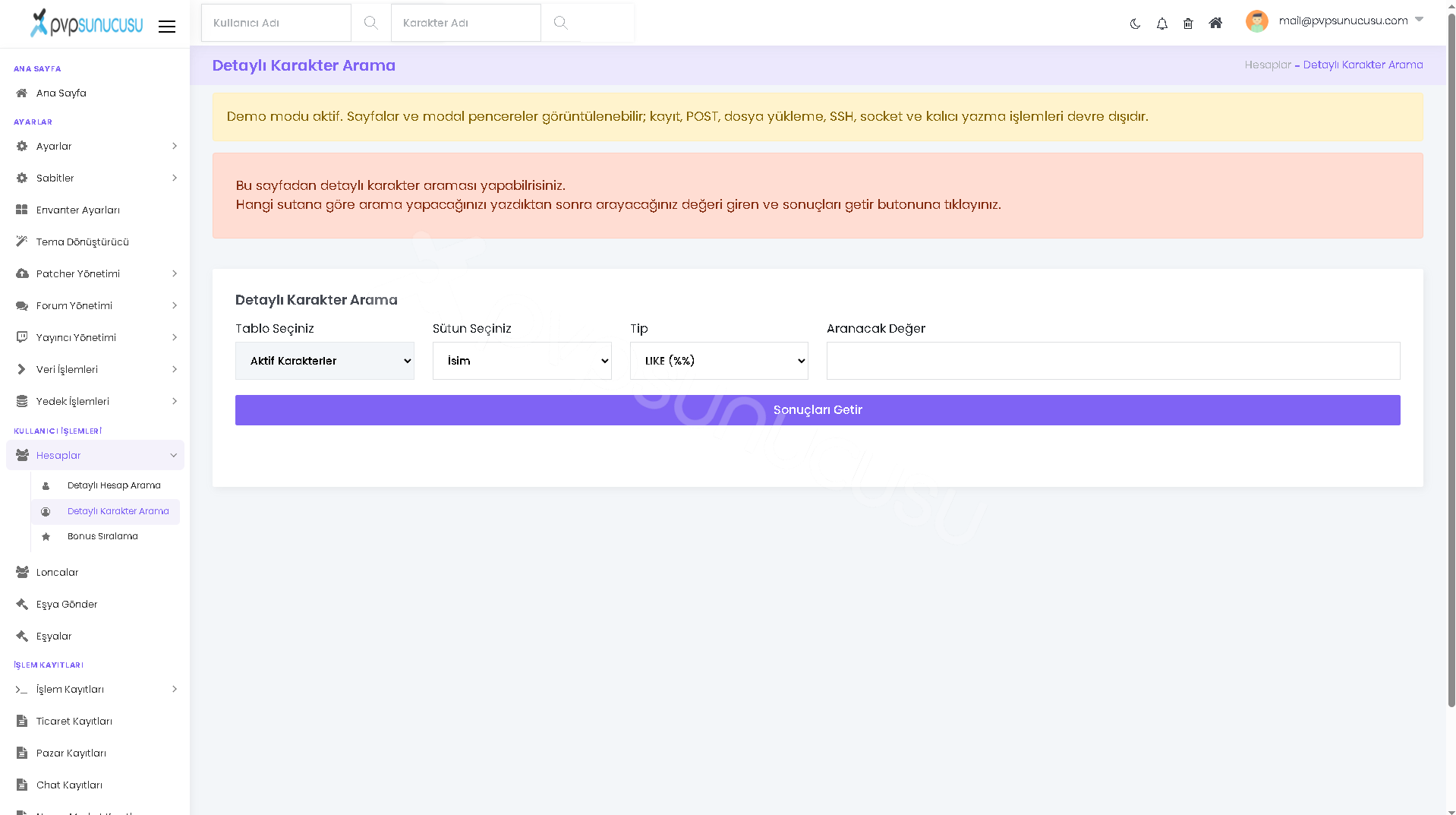
Task: Click the home icon in top bar
Action: [x=1215, y=23]
